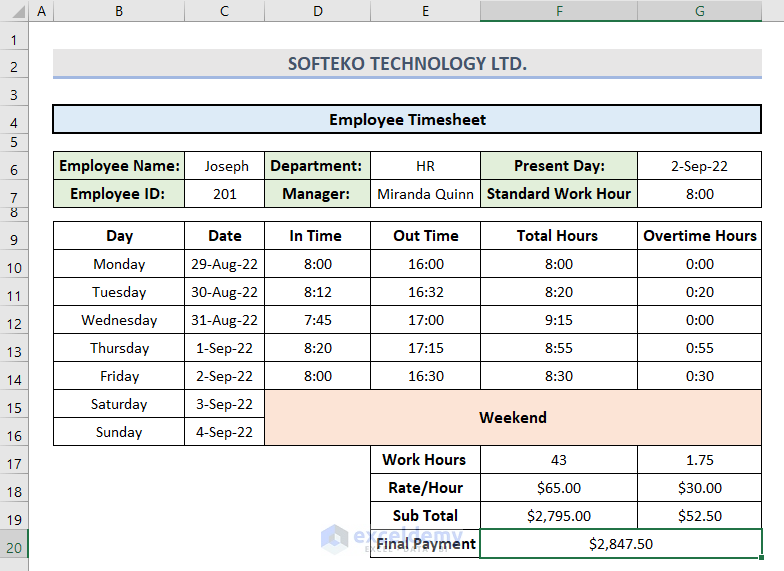Select date cell 29-Aug-22
Viewport: 784px width, 571px height.
tap(224, 264)
